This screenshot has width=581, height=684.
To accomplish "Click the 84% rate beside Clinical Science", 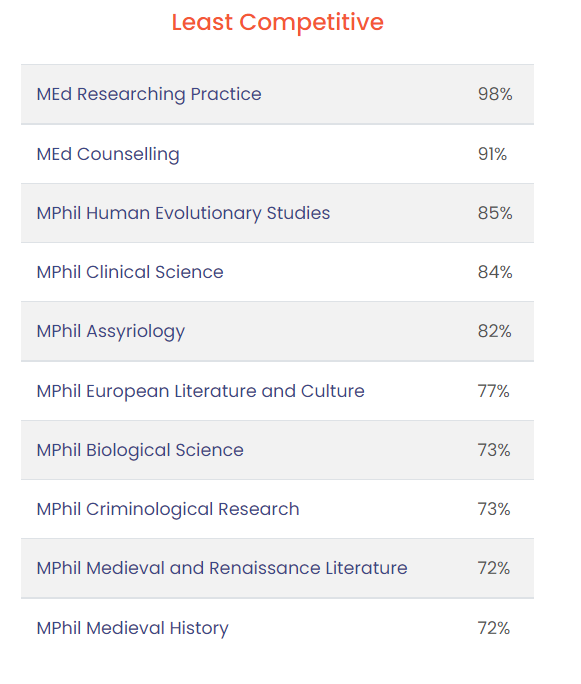I will pos(495,272).
